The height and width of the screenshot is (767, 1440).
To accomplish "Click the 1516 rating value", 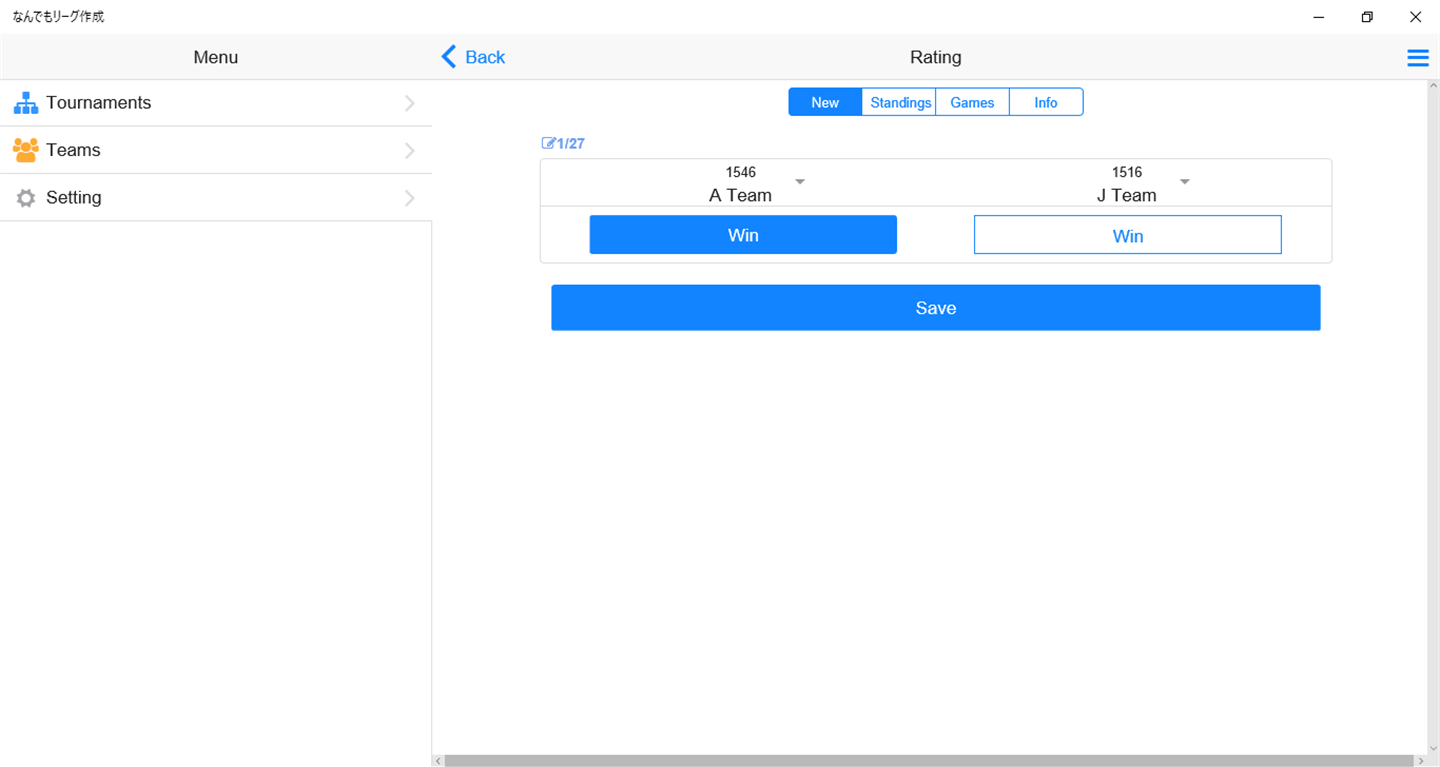I will tap(1127, 172).
